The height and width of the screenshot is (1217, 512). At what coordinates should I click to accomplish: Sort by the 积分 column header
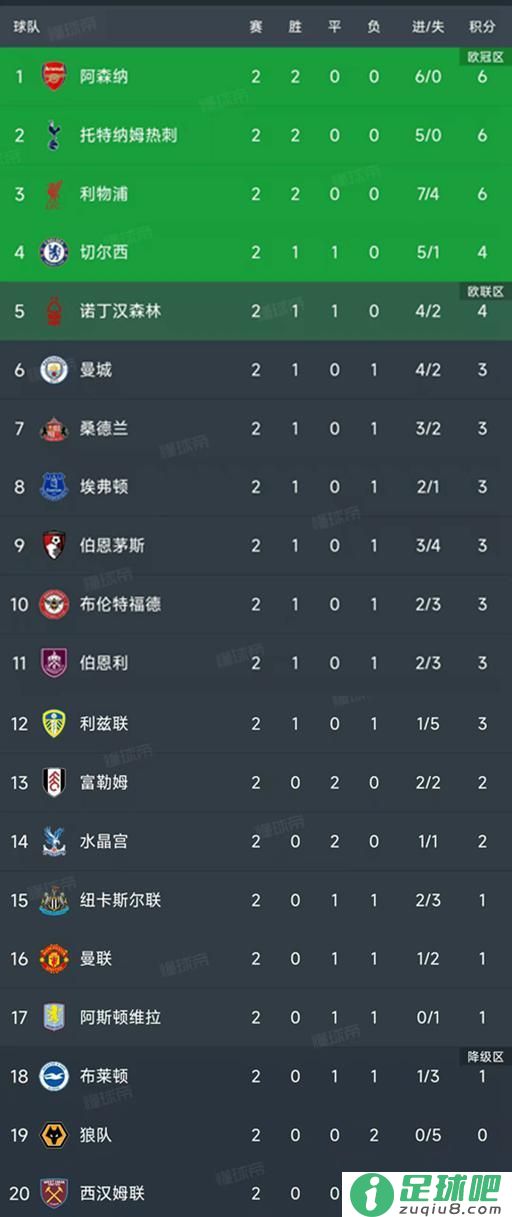coord(482,27)
